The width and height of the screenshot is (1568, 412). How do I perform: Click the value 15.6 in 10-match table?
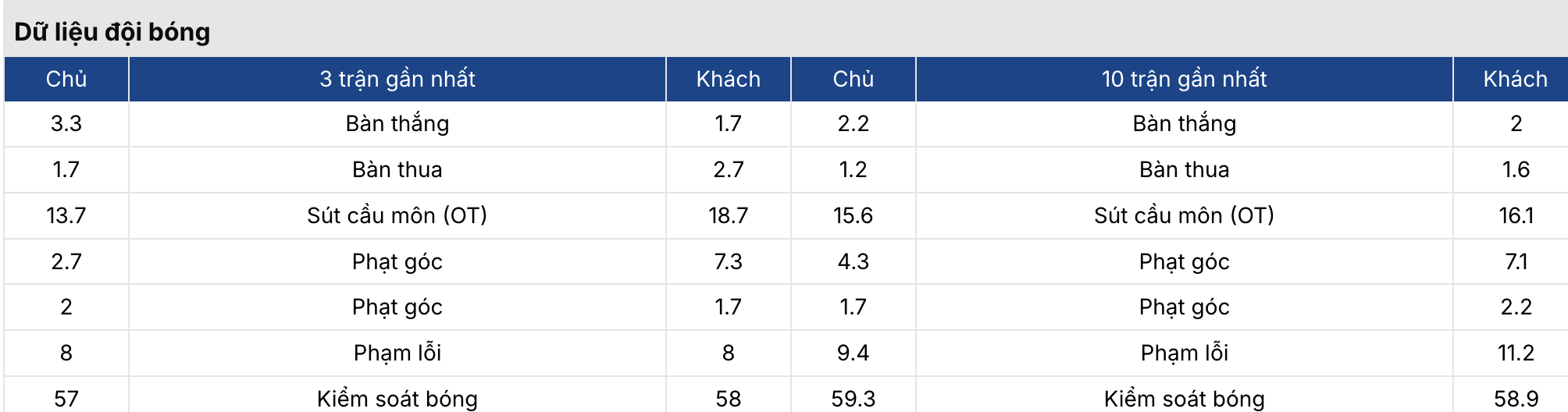tap(853, 215)
